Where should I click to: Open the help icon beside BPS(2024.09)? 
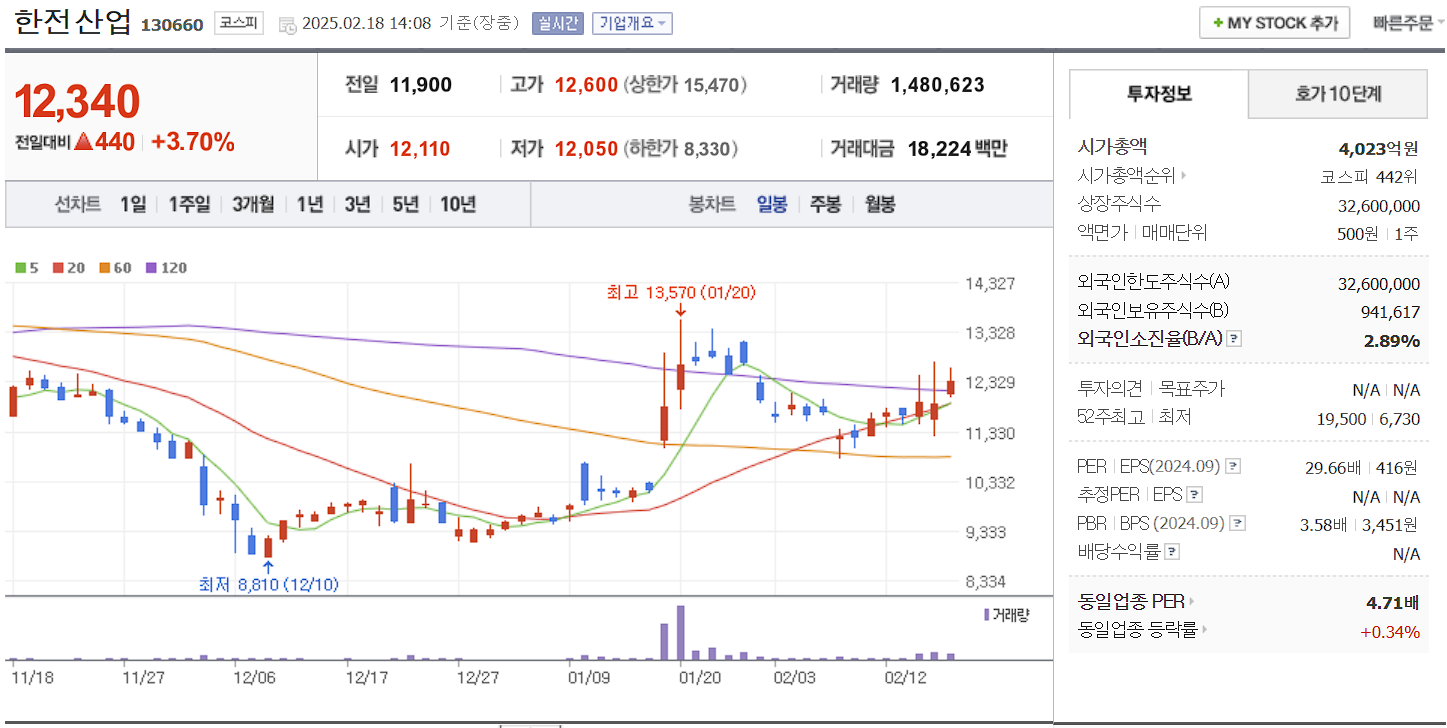[1236, 522]
